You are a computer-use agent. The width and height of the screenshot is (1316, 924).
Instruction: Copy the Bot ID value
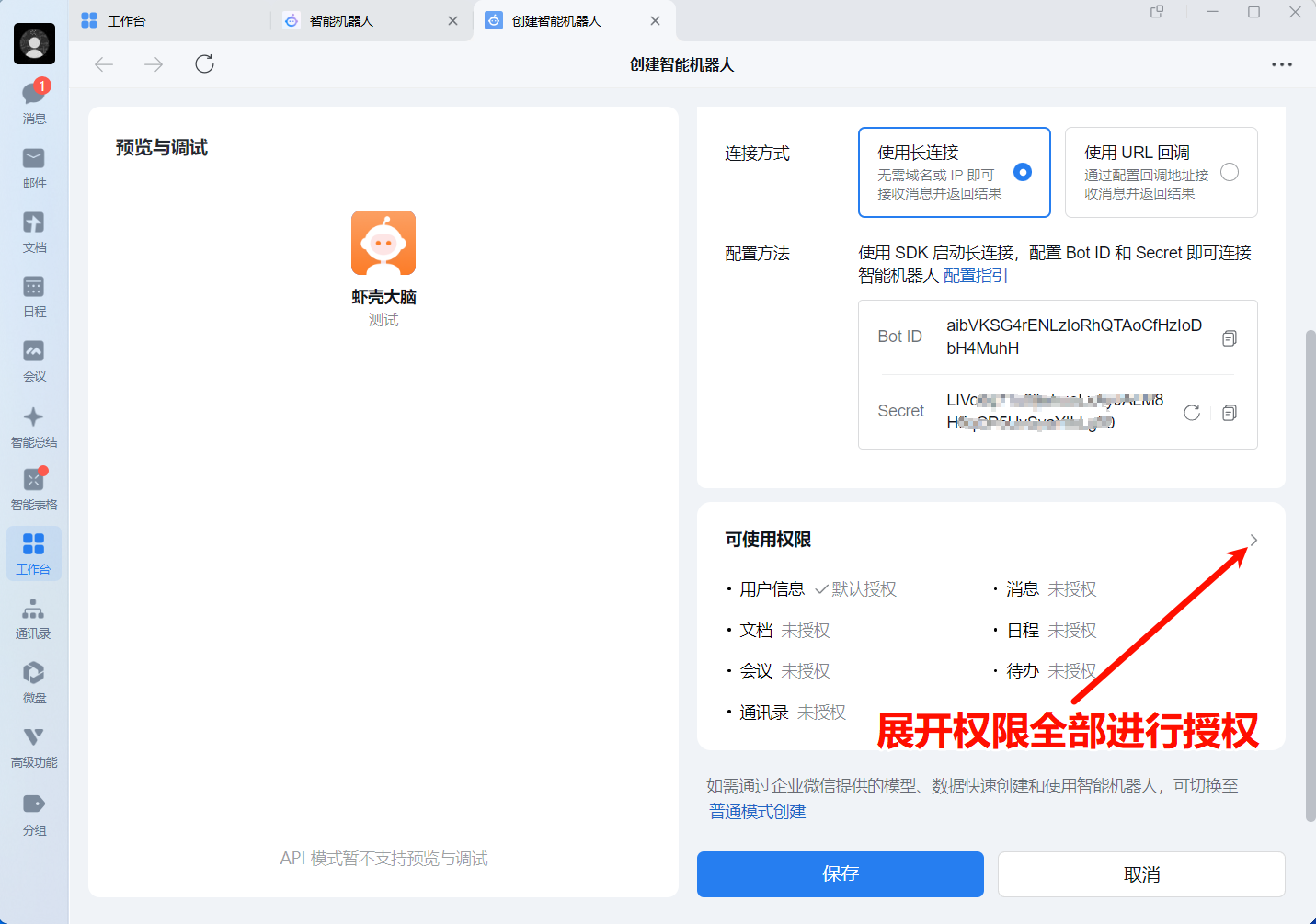coord(1230,338)
